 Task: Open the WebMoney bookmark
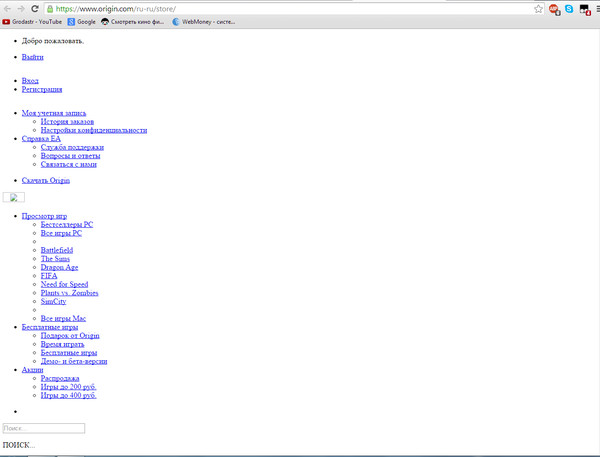point(204,22)
